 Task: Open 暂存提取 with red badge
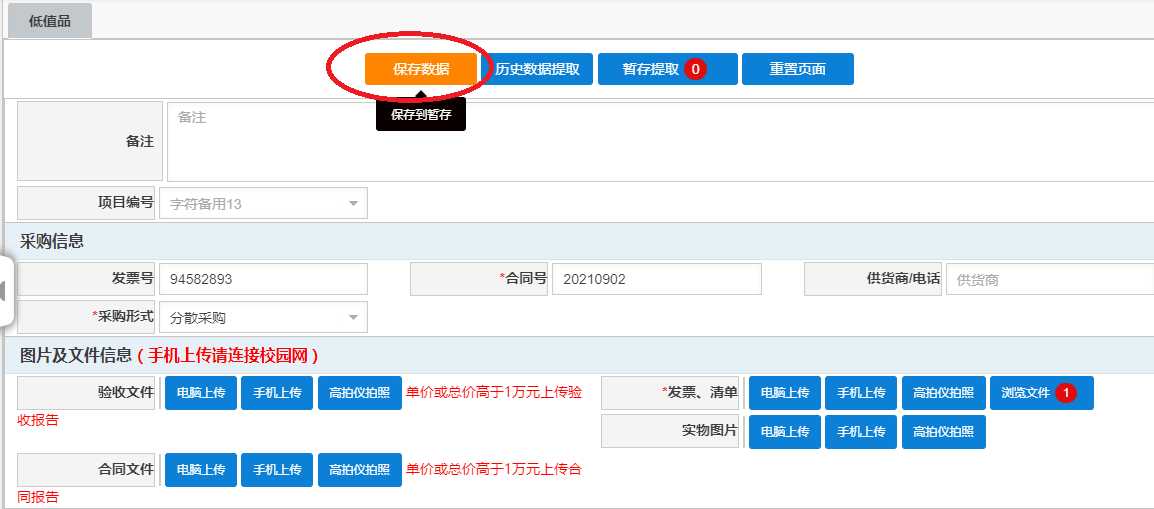pos(667,69)
